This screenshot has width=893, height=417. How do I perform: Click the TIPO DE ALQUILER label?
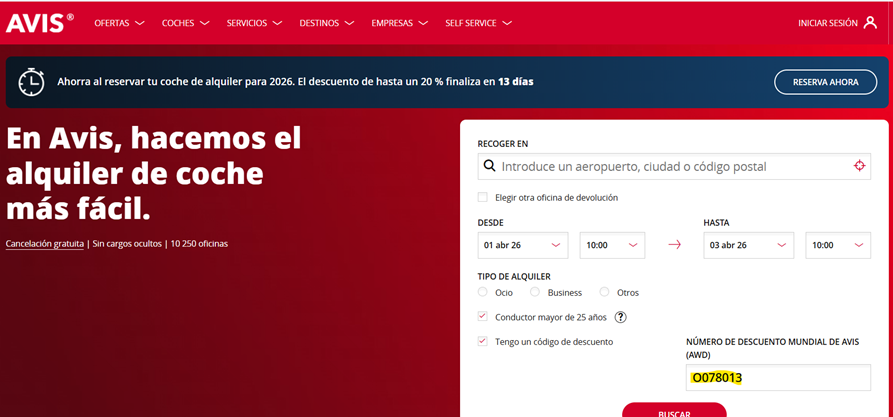[x=514, y=277]
